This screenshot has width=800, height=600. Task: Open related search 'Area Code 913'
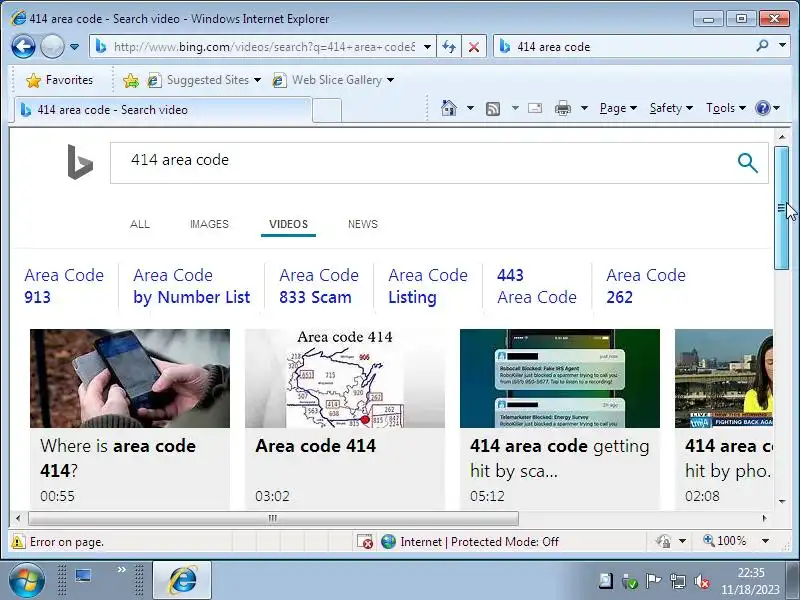point(64,286)
